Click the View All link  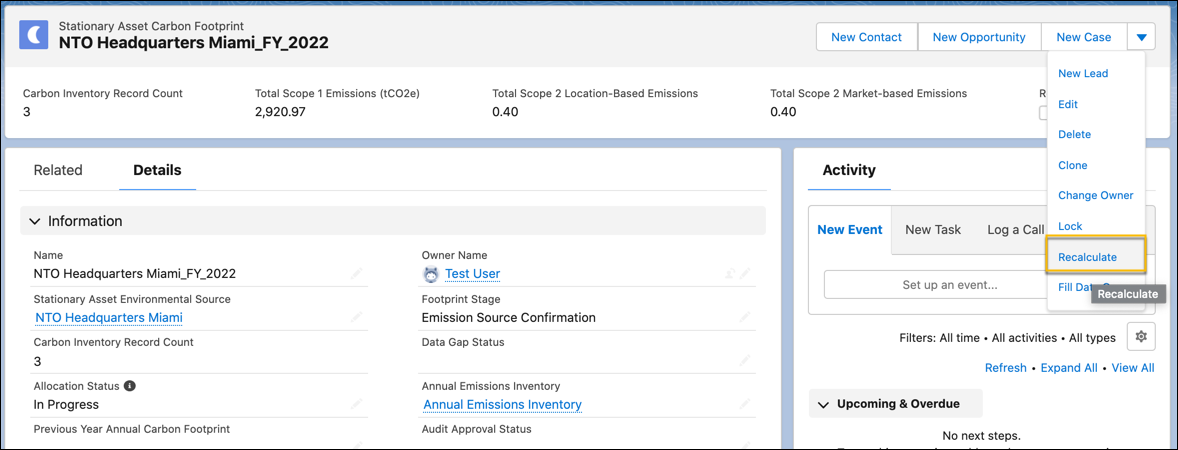(x=1133, y=368)
